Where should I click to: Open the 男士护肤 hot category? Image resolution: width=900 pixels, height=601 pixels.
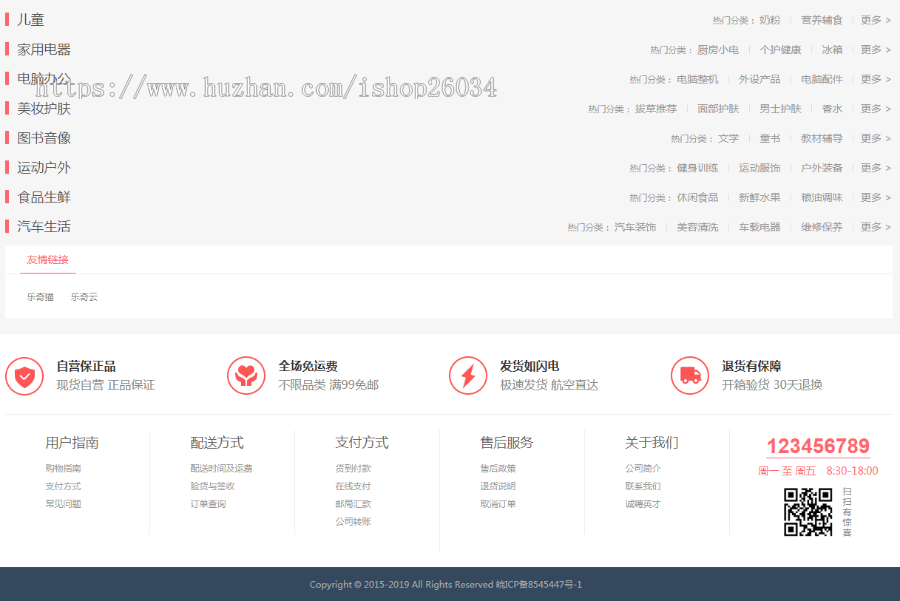pyautogui.click(x=780, y=108)
